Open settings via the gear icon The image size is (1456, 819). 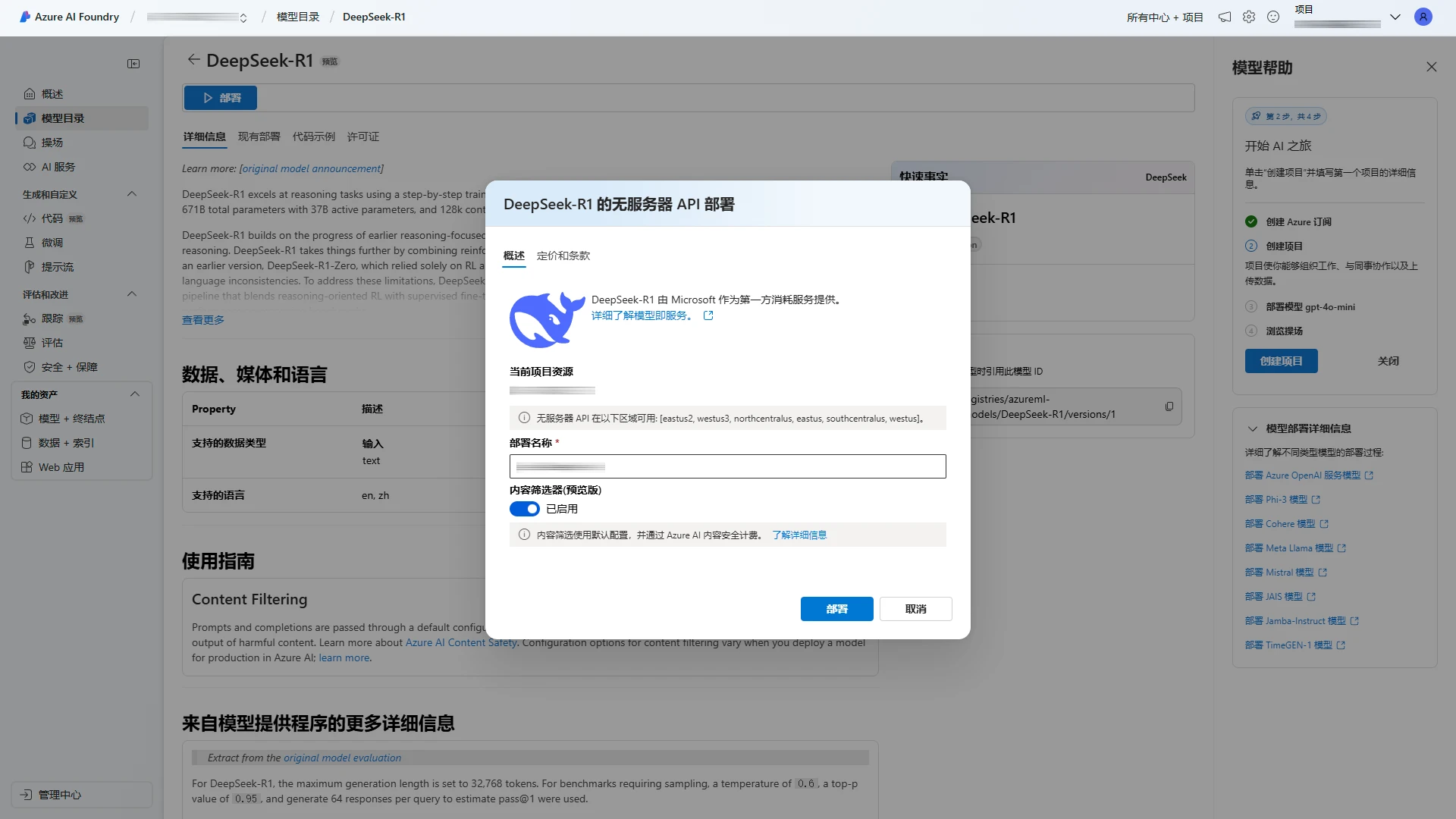(x=1249, y=17)
